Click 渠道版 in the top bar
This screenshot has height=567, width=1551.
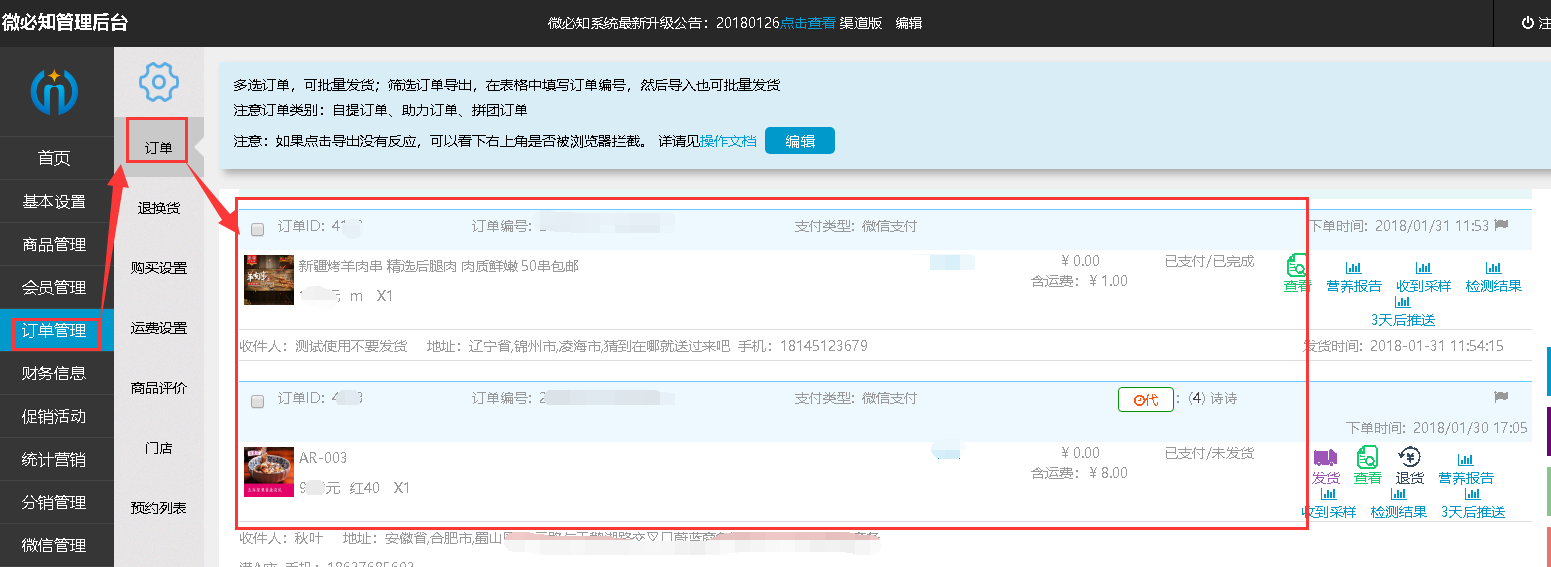tap(861, 23)
